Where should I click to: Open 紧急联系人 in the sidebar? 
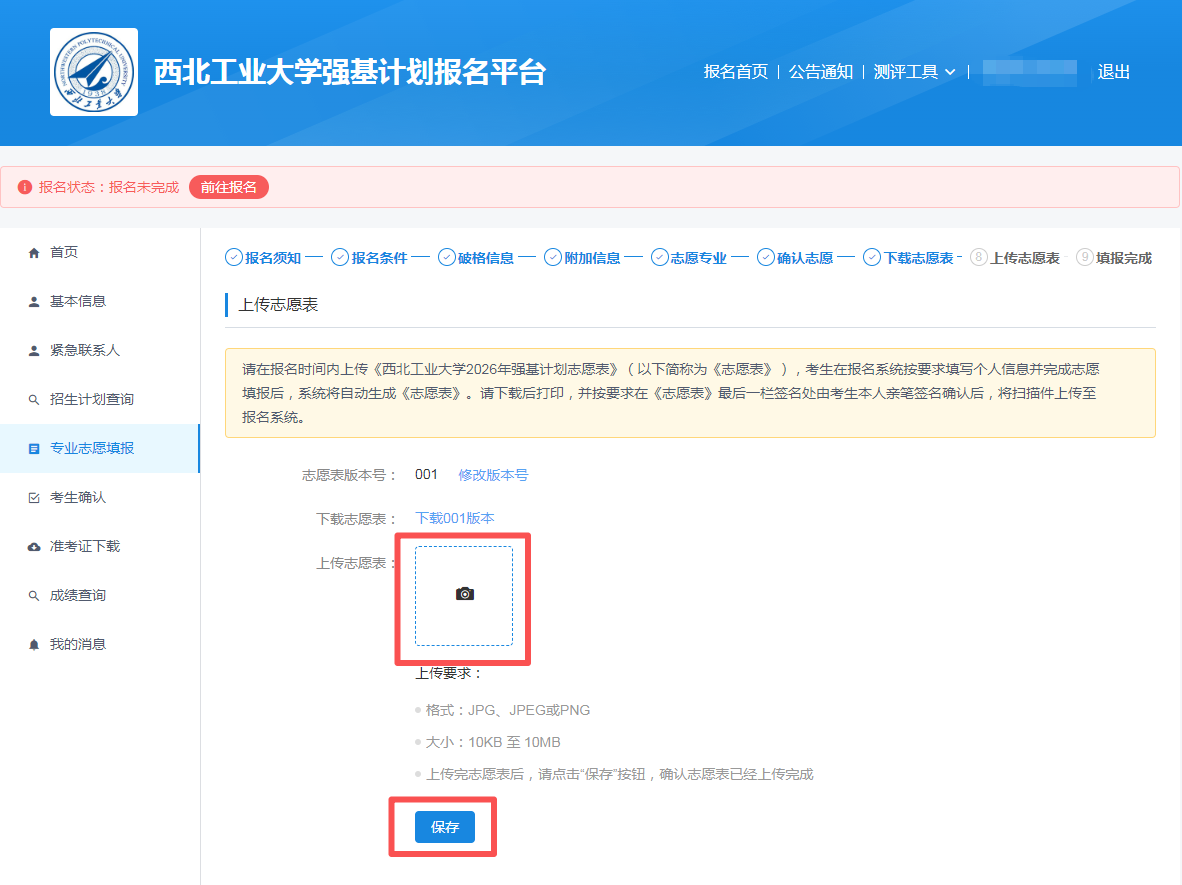[x=85, y=351]
